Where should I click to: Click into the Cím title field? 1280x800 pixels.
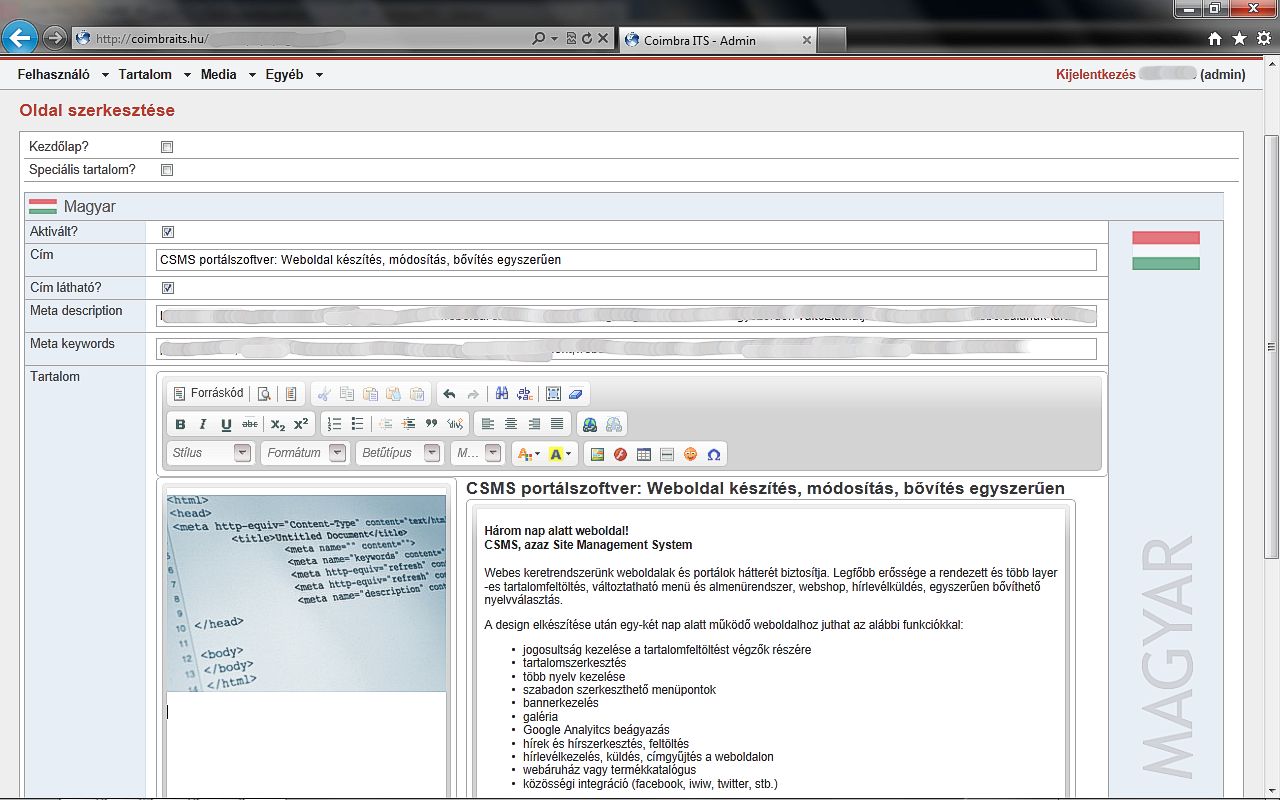click(x=627, y=259)
